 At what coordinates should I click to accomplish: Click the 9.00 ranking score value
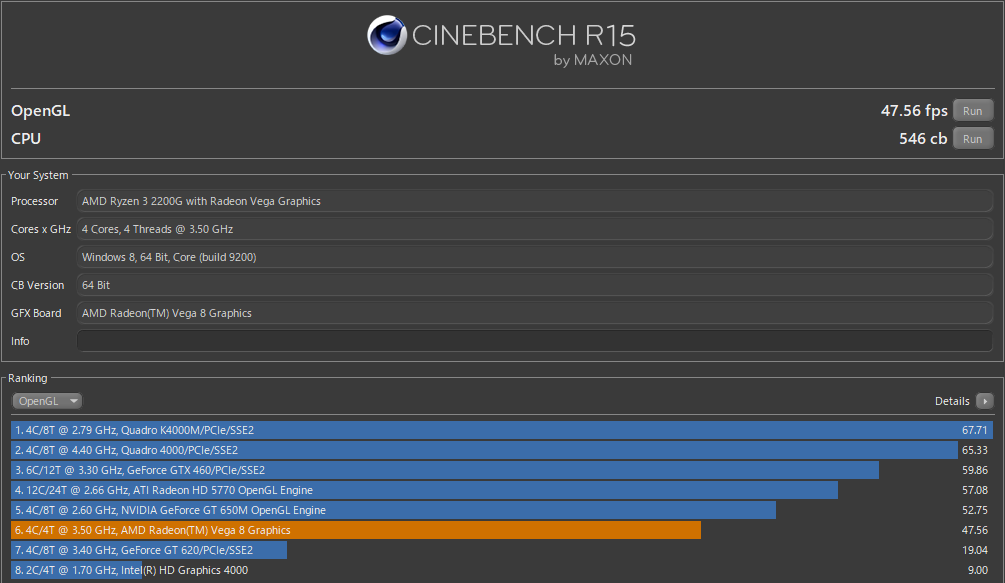click(977, 570)
